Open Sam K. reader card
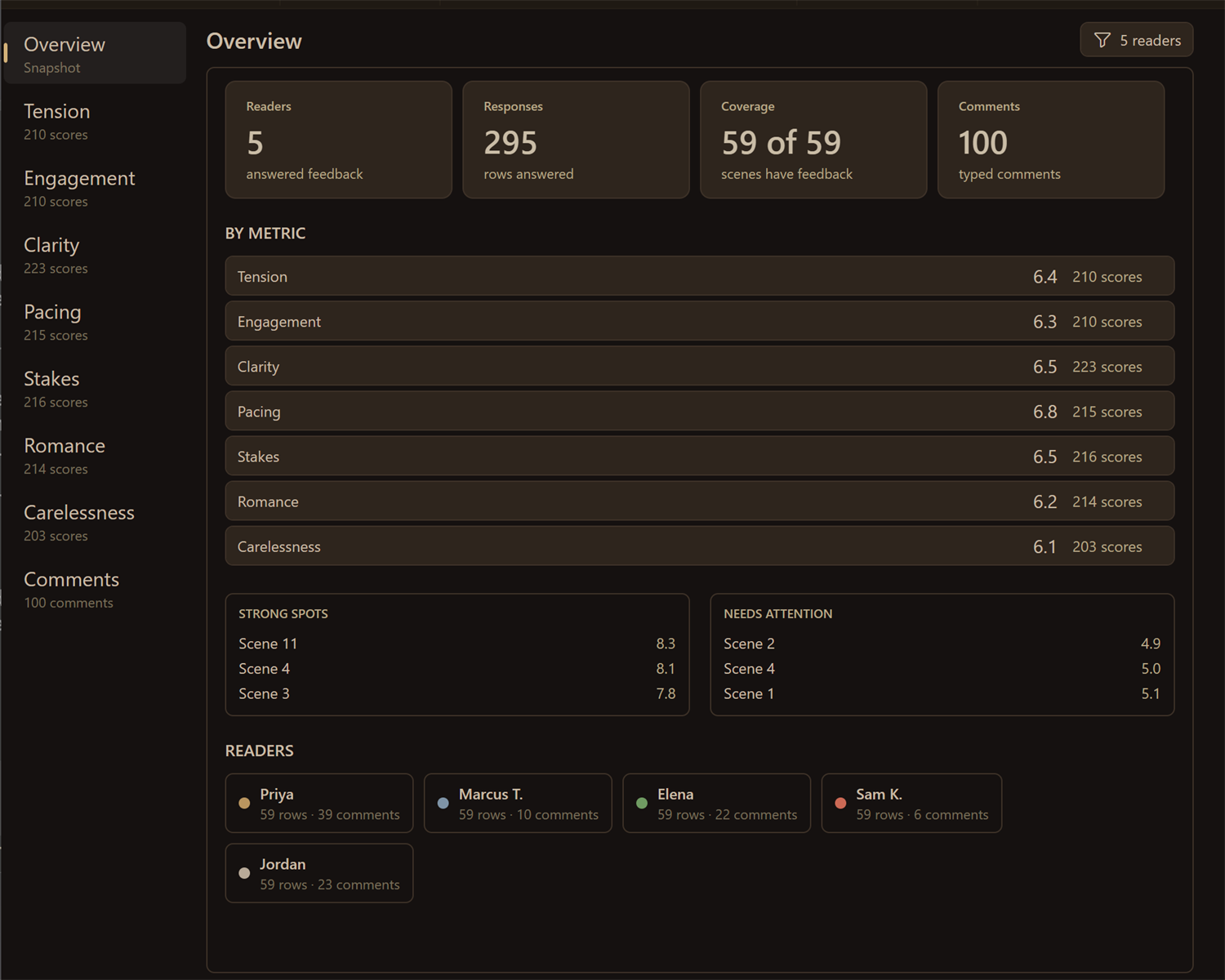Screen dimensions: 1225x980 tap(911, 804)
